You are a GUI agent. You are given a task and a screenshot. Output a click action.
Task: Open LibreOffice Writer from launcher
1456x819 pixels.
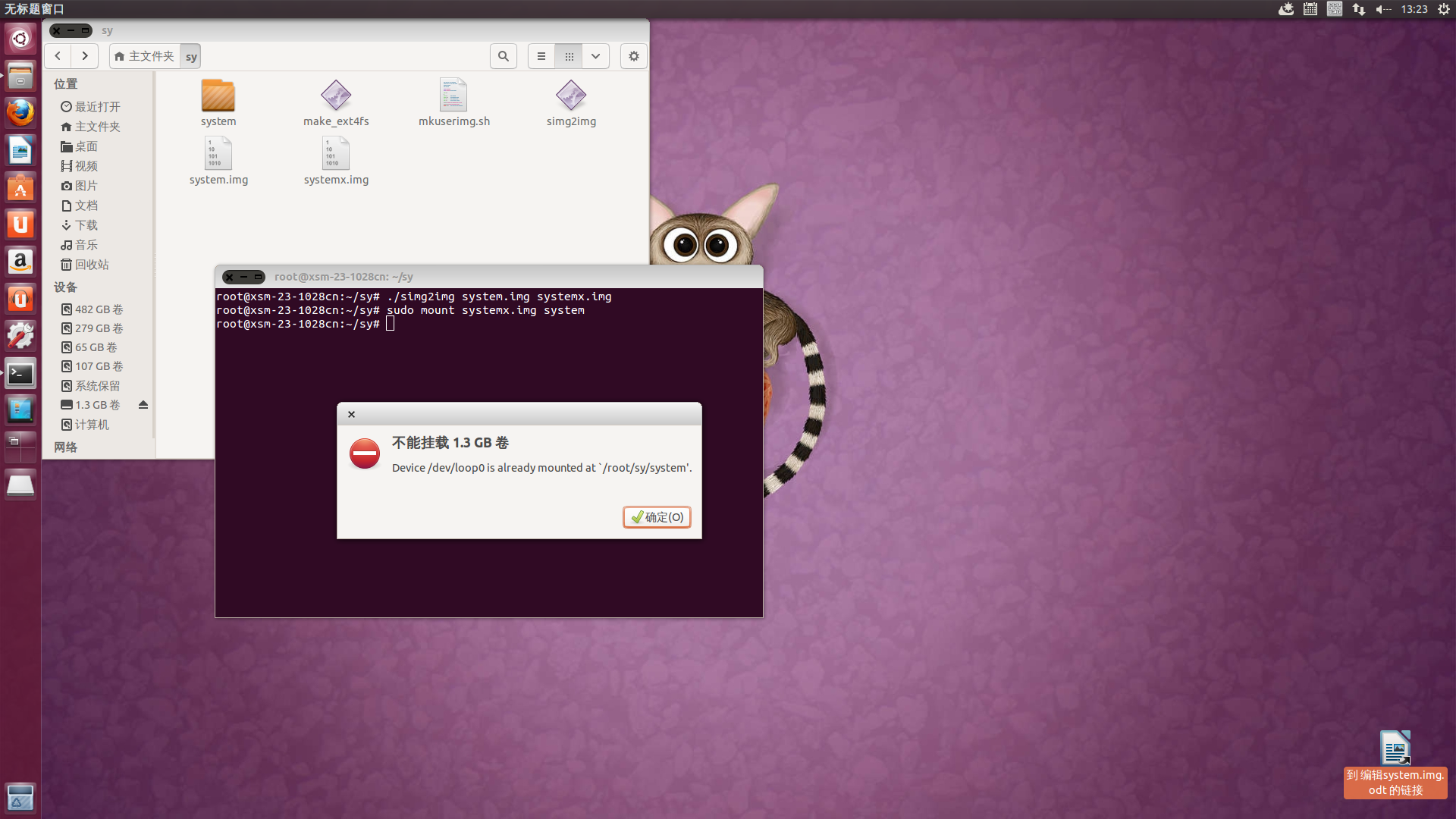(x=20, y=150)
